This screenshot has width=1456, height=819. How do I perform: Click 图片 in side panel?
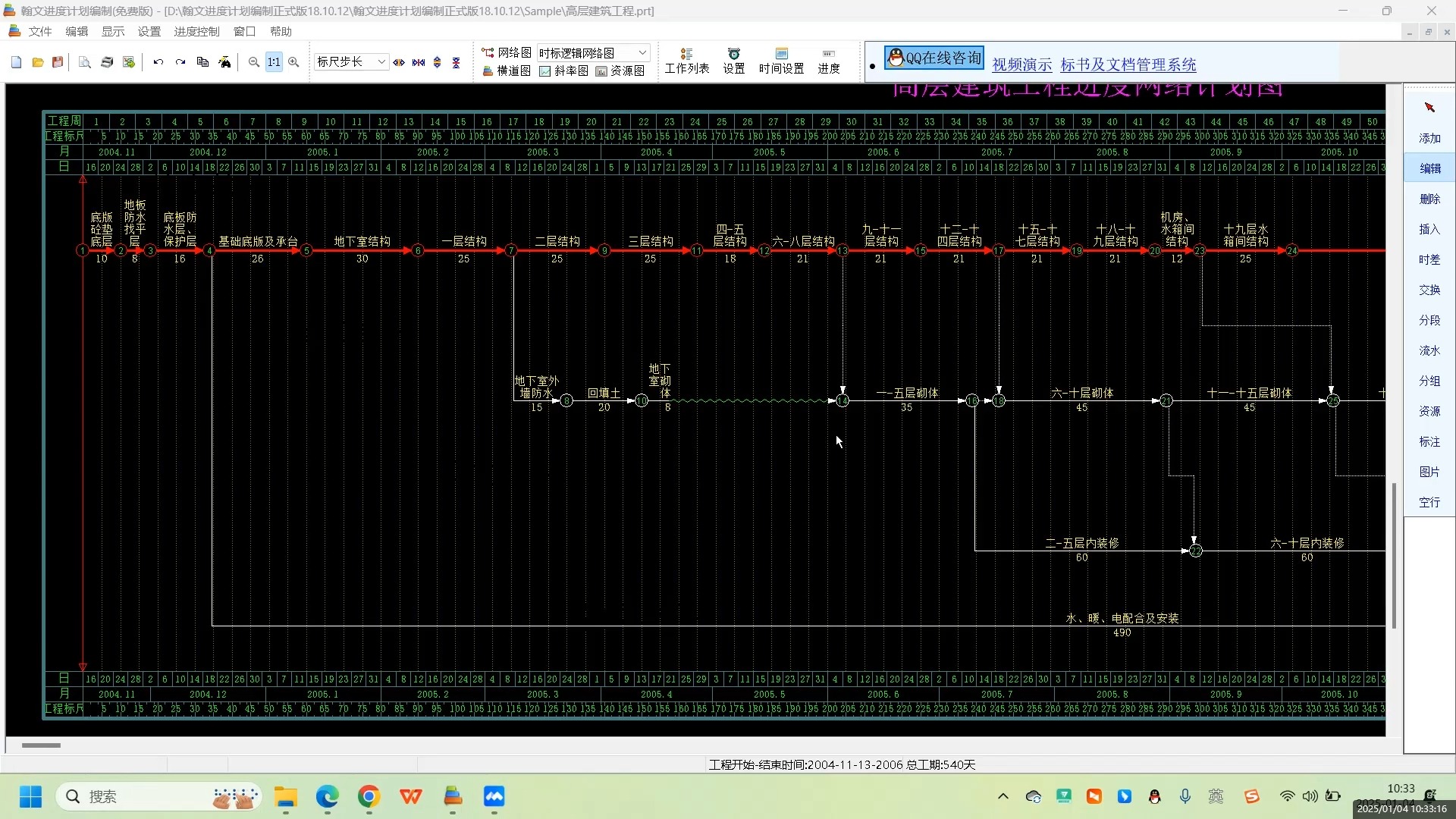click(x=1429, y=472)
